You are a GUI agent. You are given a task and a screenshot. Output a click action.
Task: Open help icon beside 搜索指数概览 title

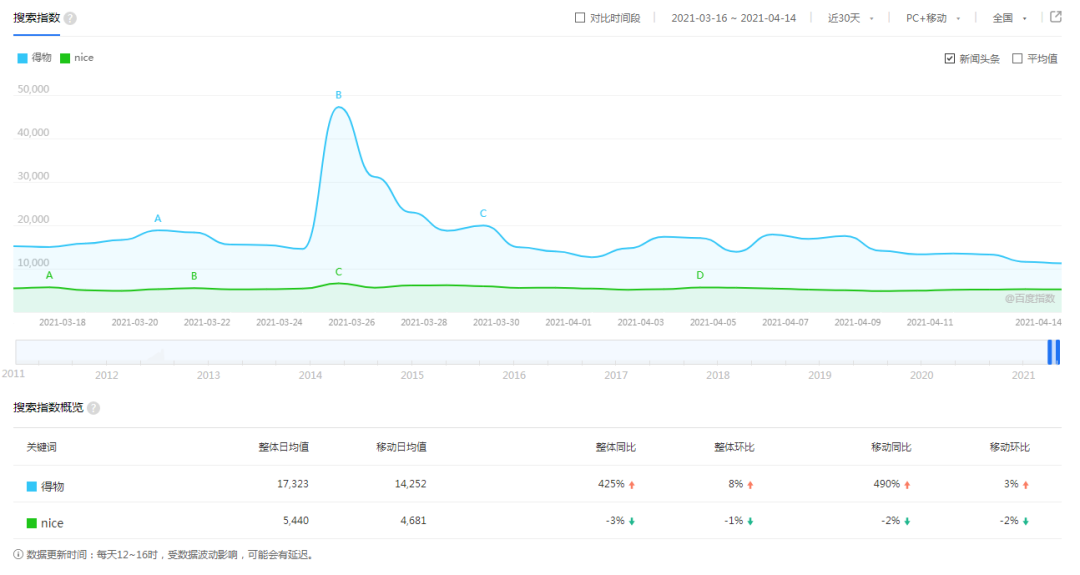click(x=94, y=408)
